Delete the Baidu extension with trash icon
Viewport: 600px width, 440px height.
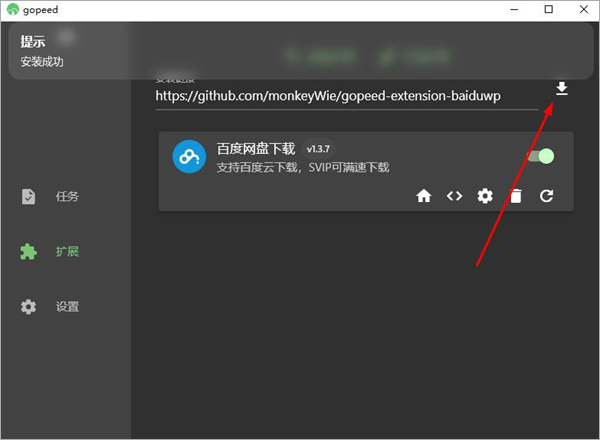coord(516,196)
